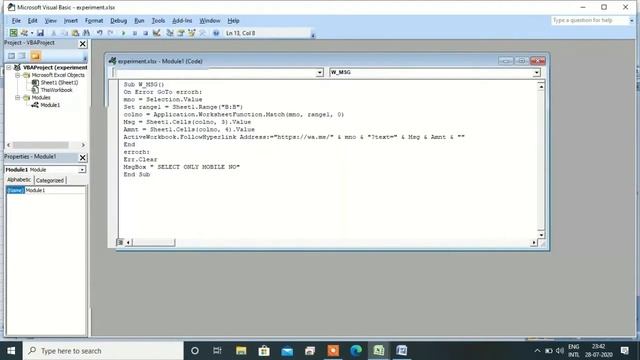Toggle Design Mode icon in the toolbar
The image size is (640, 360).
(x=157, y=33)
